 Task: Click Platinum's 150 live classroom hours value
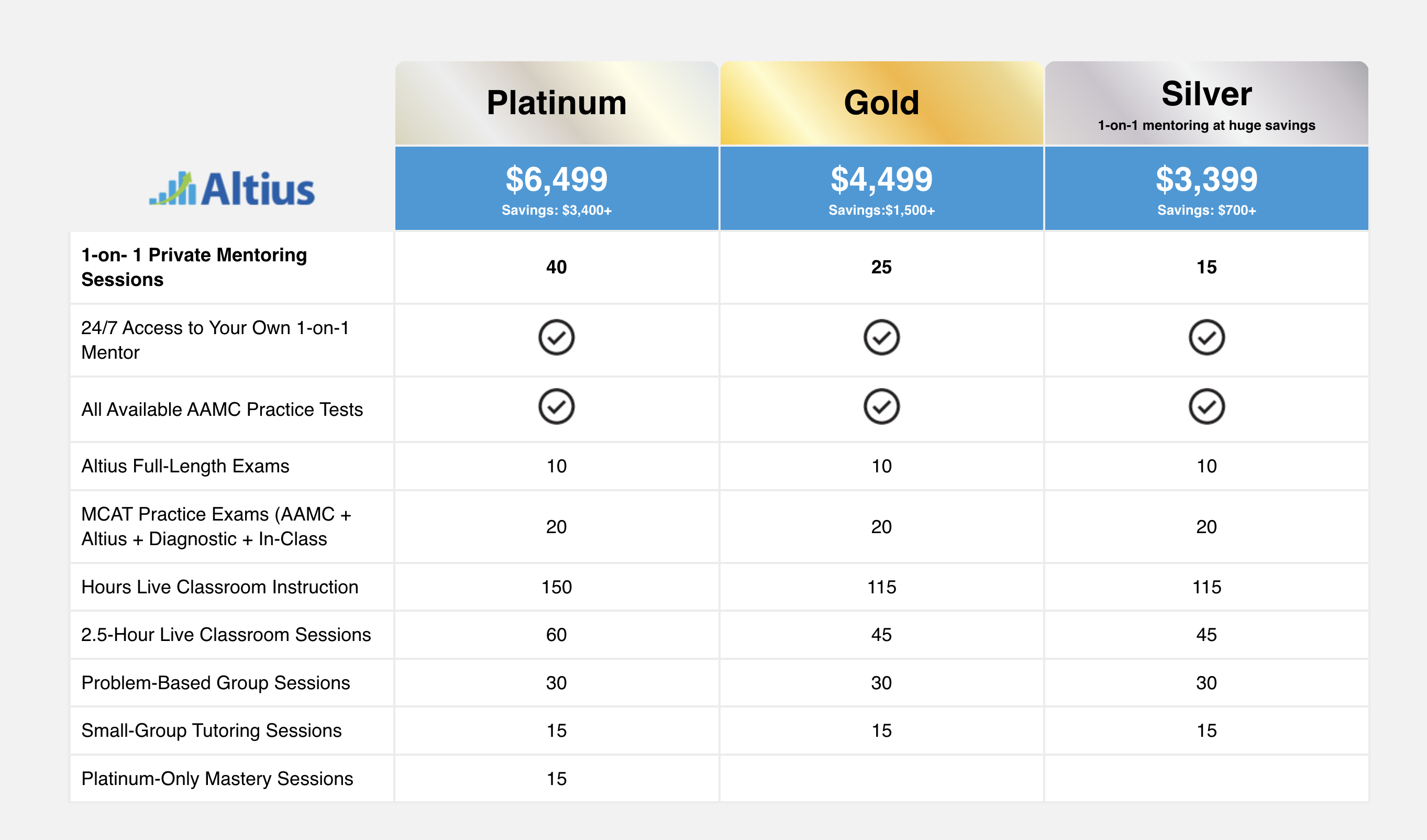coord(556,587)
